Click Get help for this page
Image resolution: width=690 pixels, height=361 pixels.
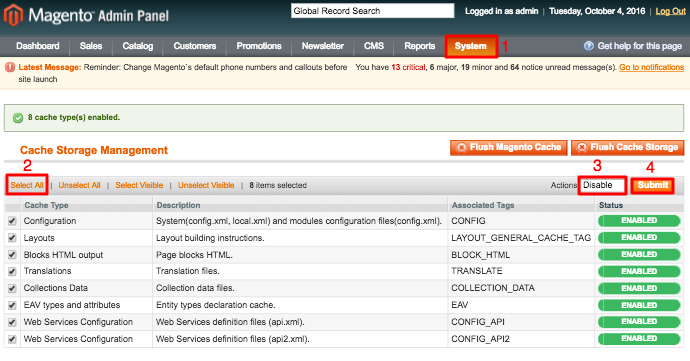(x=639, y=46)
